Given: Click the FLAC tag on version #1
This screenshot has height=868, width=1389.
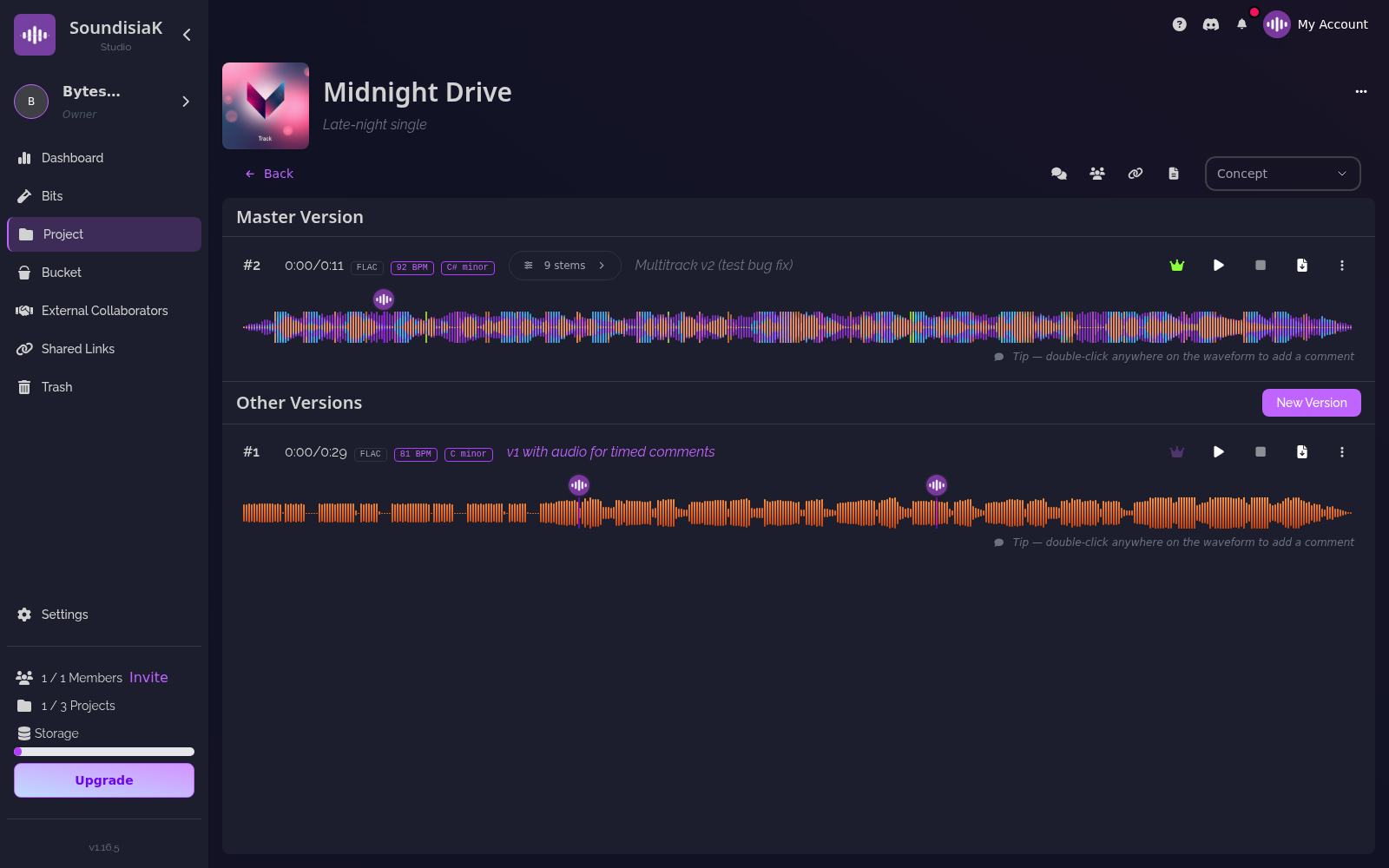Looking at the screenshot, I should point(371,454).
